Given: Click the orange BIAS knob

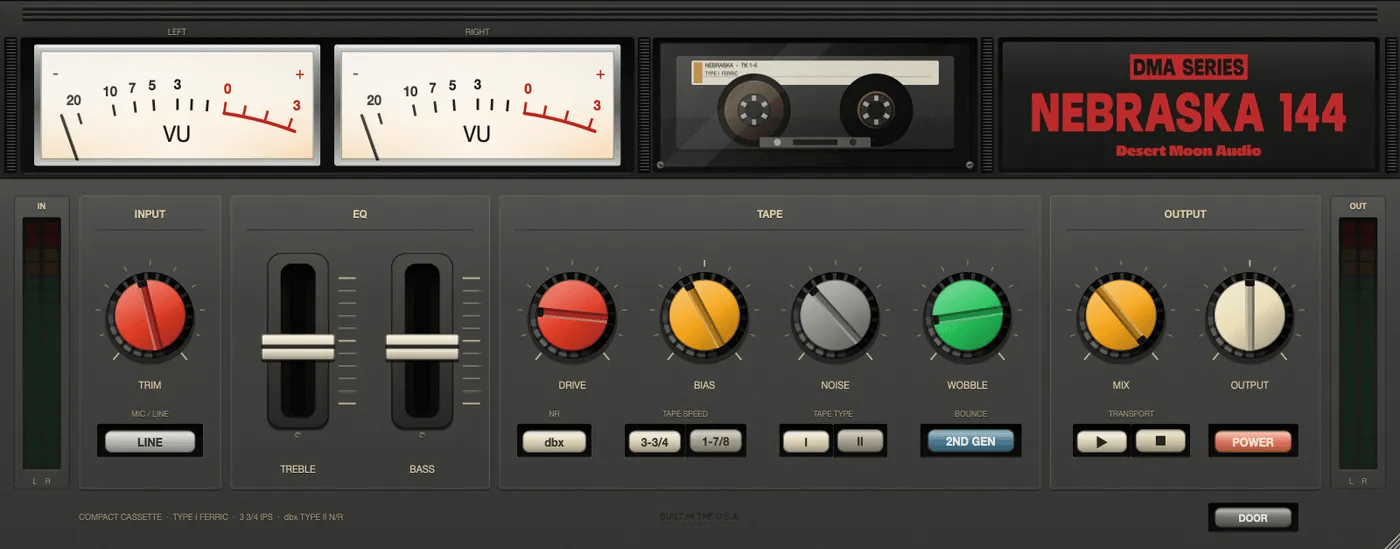Looking at the screenshot, I should [x=705, y=315].
